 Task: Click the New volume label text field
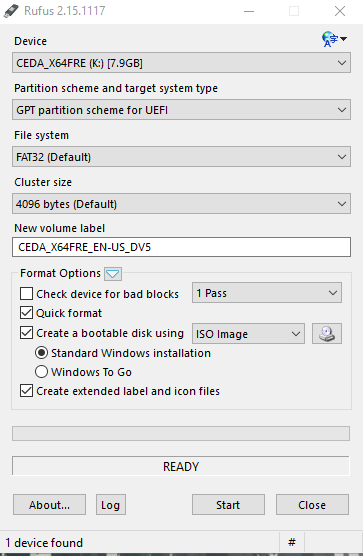(x=182, y=247)
